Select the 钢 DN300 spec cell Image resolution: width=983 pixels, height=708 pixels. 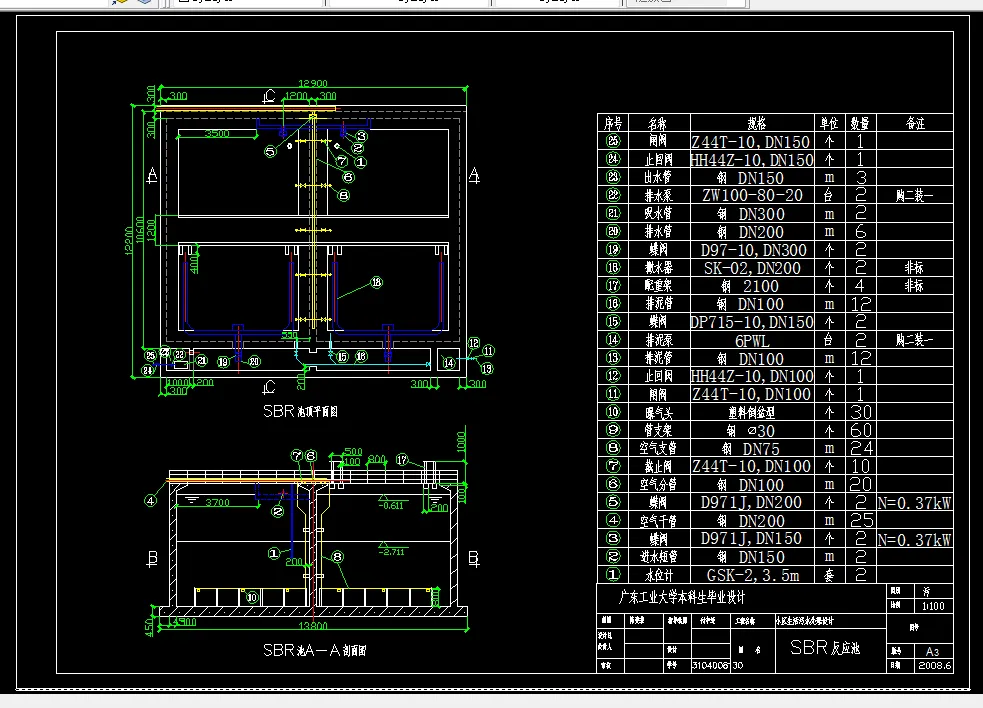(x=751, y=213)
